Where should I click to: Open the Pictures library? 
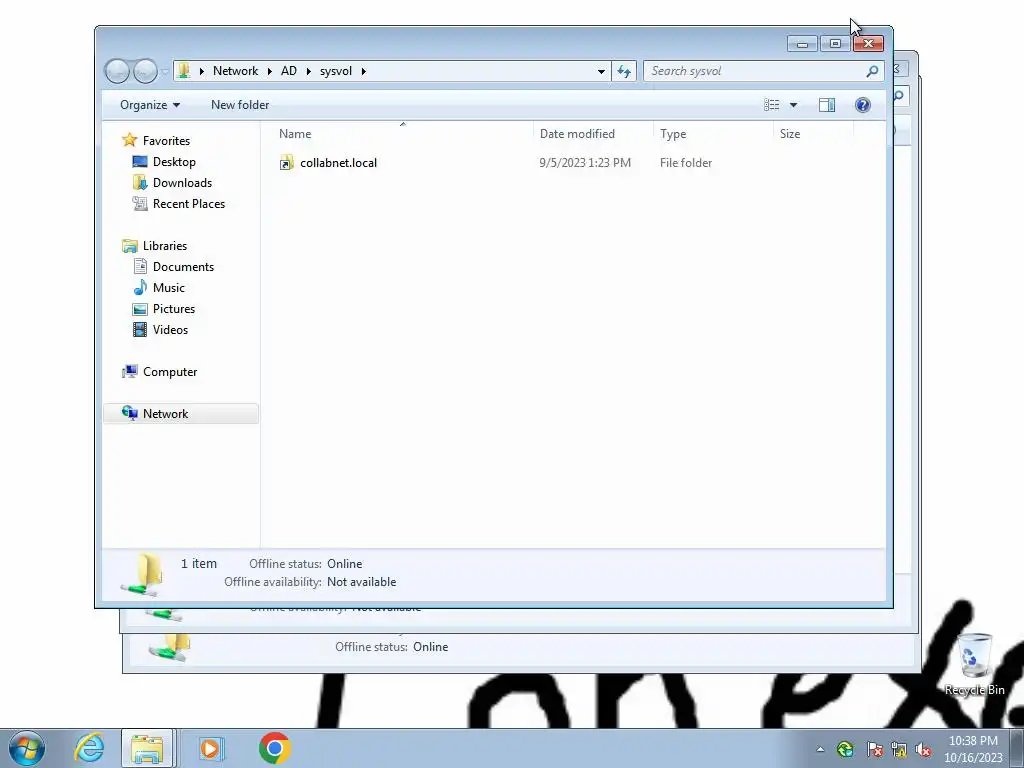coord(174,308)
